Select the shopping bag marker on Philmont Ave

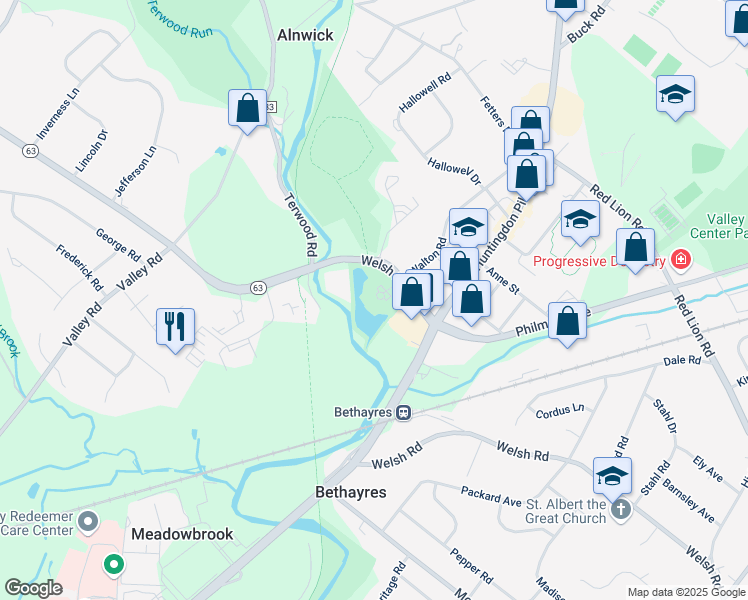[567, 324]
